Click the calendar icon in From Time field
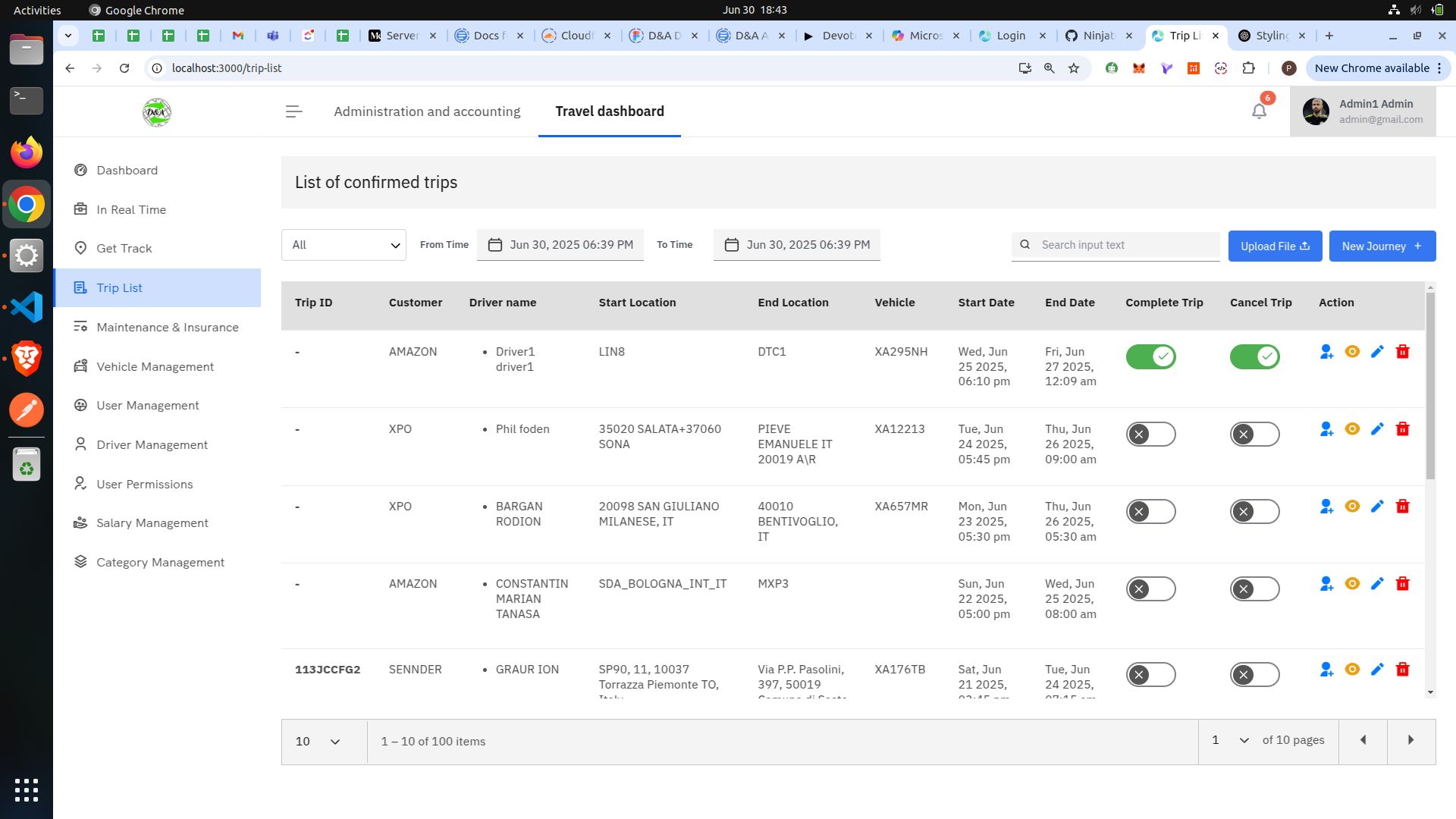This screenshot has height=819, width=1456. click(x=495, y=245)
